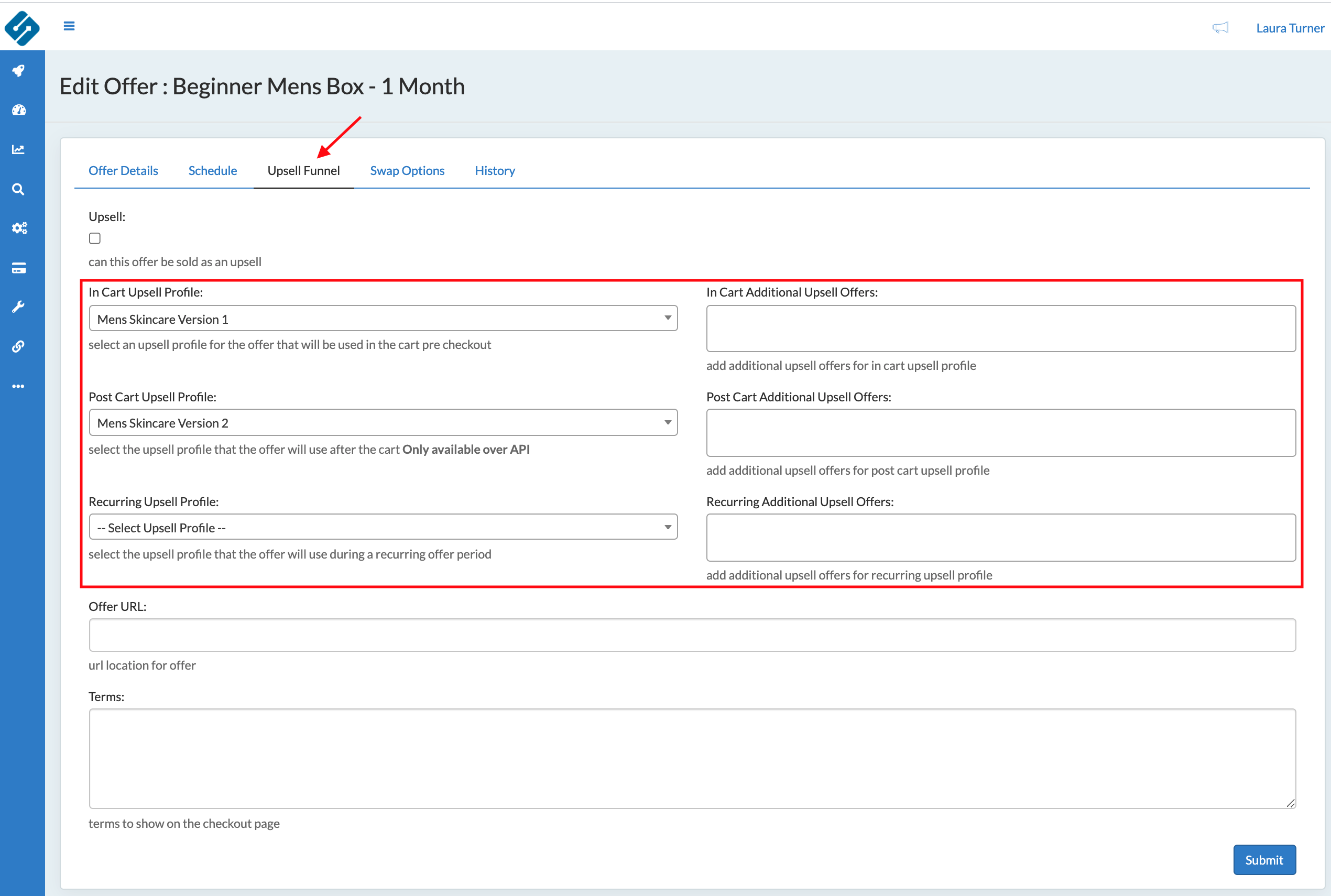Enable the Upsell checkbox
1331x896 pixels.
95,238
